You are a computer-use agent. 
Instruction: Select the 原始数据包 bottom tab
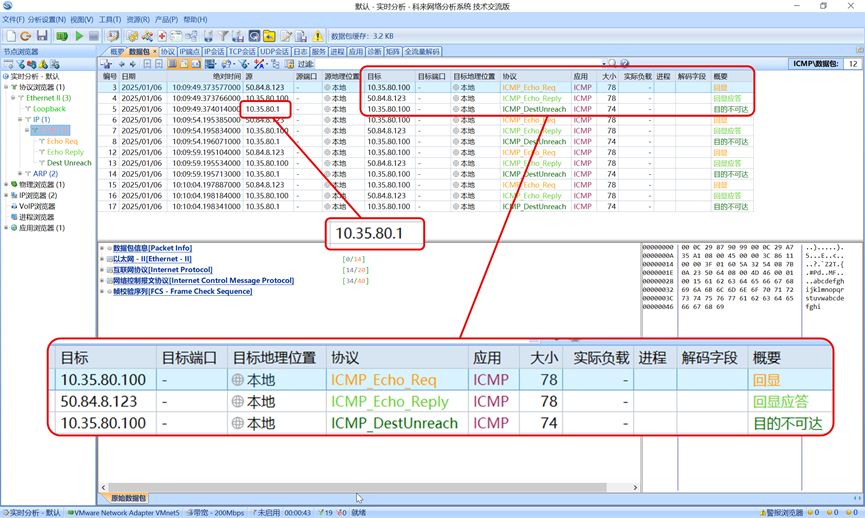127,498
